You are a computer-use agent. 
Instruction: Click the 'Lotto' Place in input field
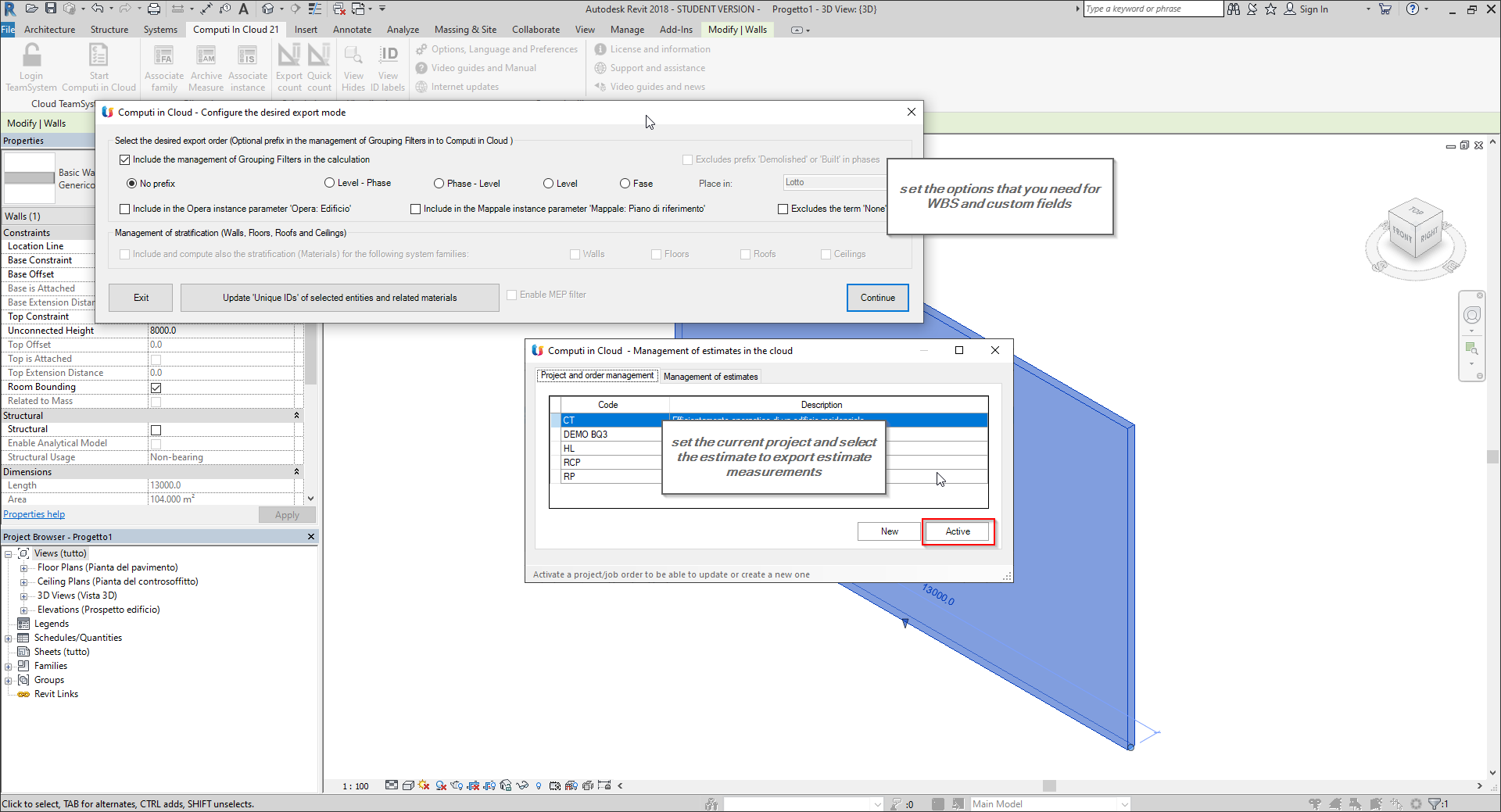[x=834, y=182]
